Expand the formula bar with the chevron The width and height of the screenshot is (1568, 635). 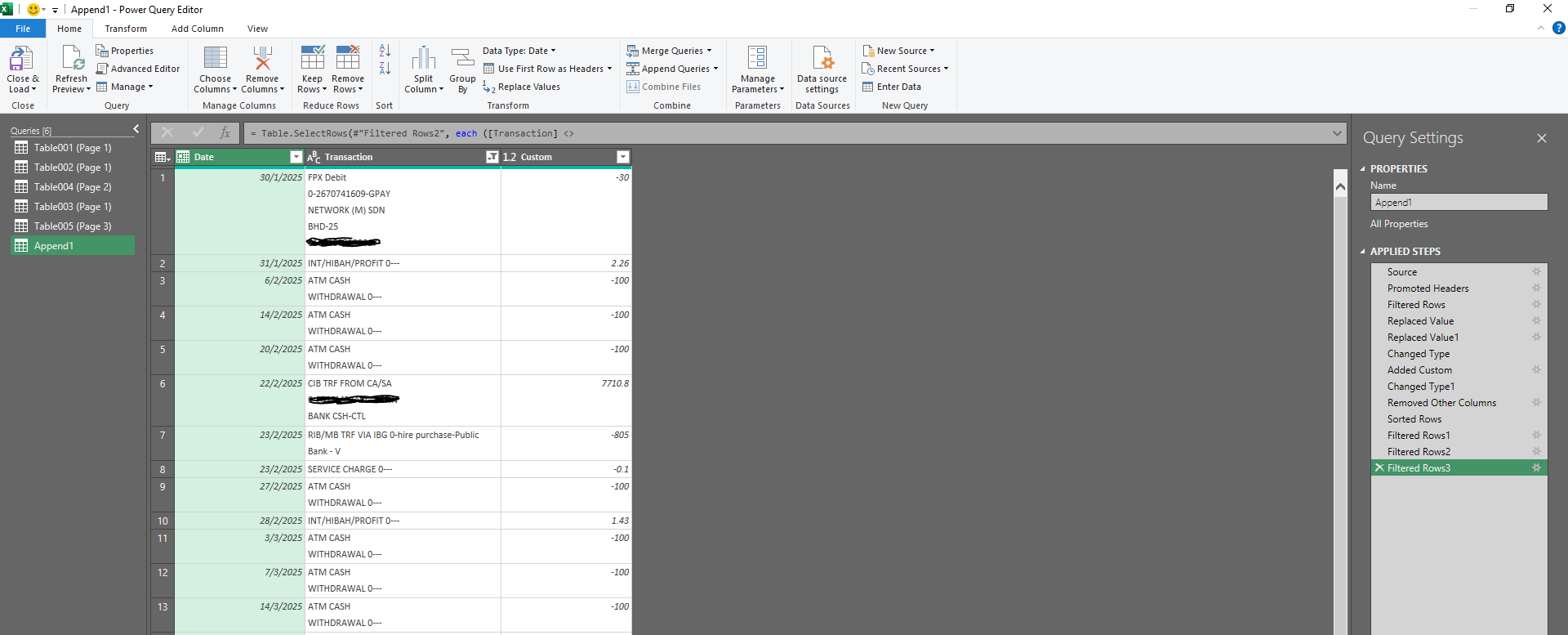tap(1337, 133)
